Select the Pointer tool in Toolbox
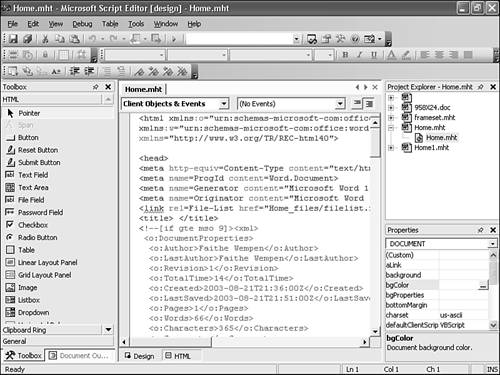This screenshot has width=500, height=375. (58, 113)
